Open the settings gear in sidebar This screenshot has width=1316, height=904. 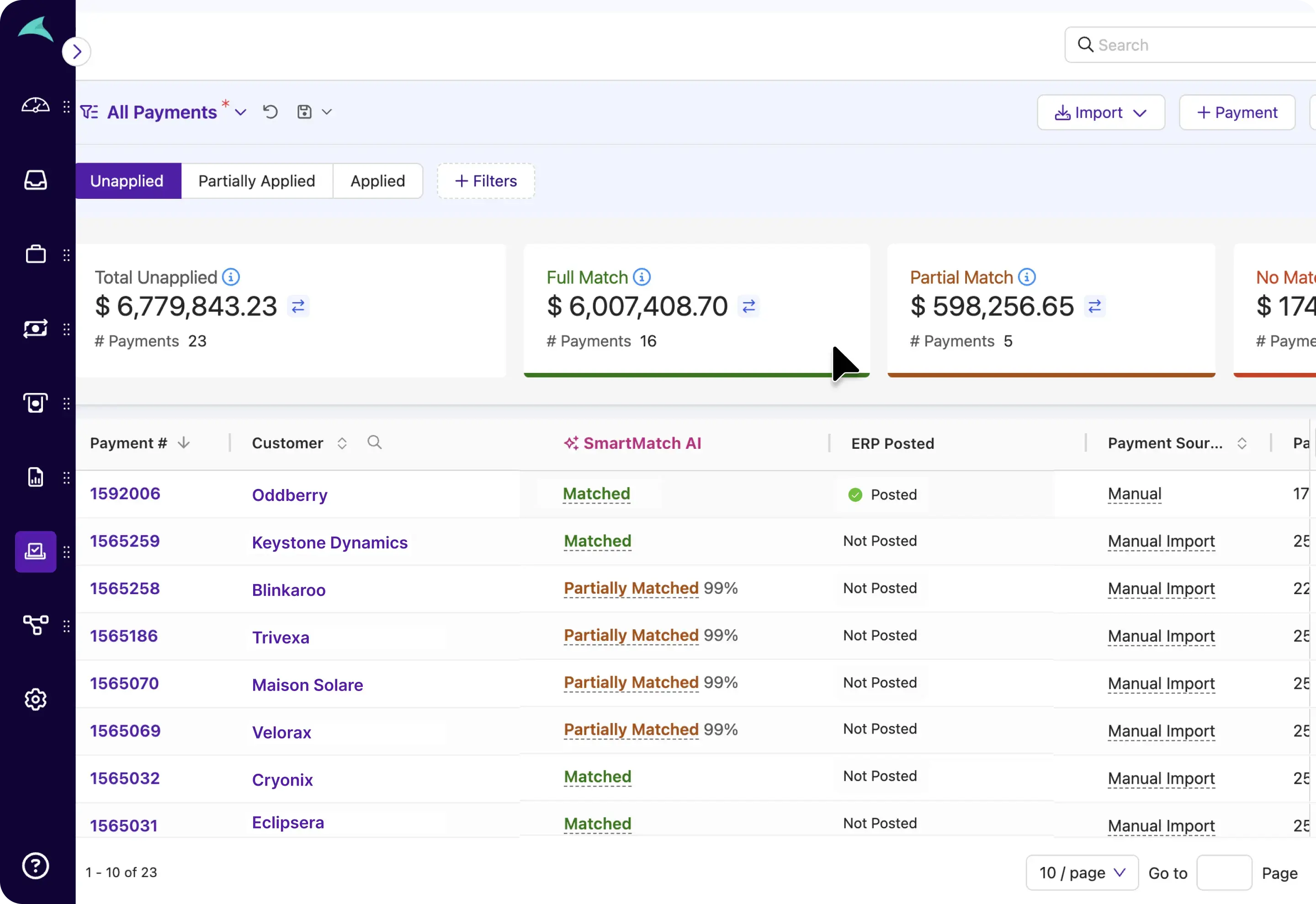tap(35, 700)
